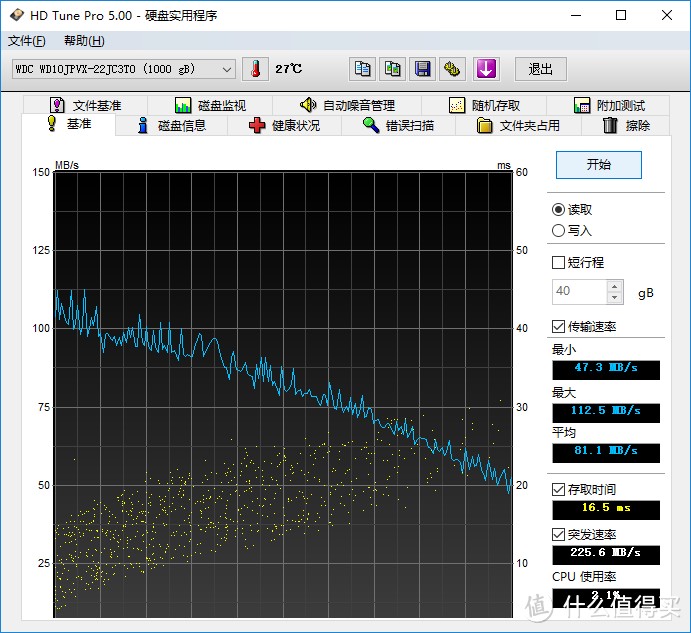Decrease short stroke value with down arrow
Viewport: 691px width, 633px height.
[615, 298]
